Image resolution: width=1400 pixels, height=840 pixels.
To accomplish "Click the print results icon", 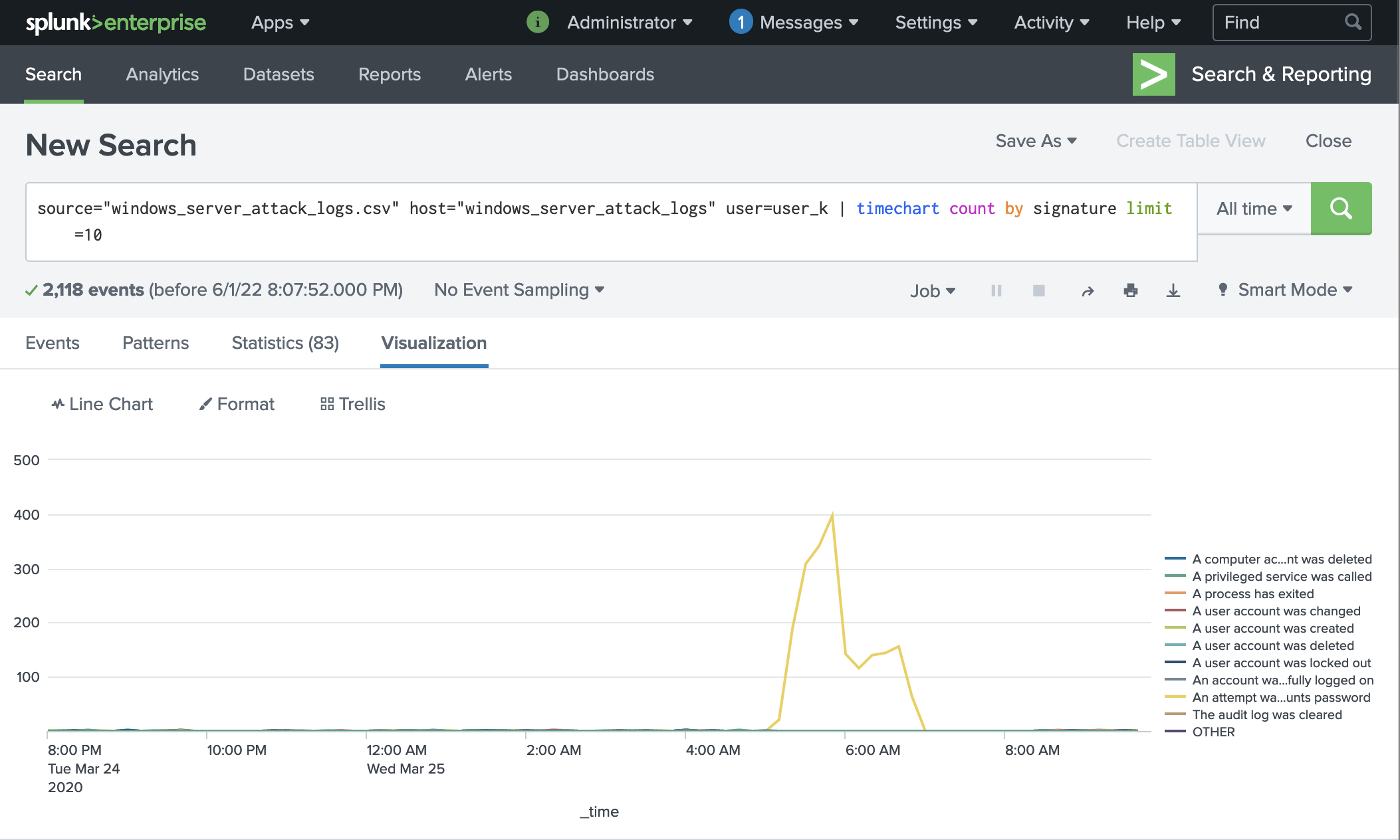I will click(x=1130, y=290).
